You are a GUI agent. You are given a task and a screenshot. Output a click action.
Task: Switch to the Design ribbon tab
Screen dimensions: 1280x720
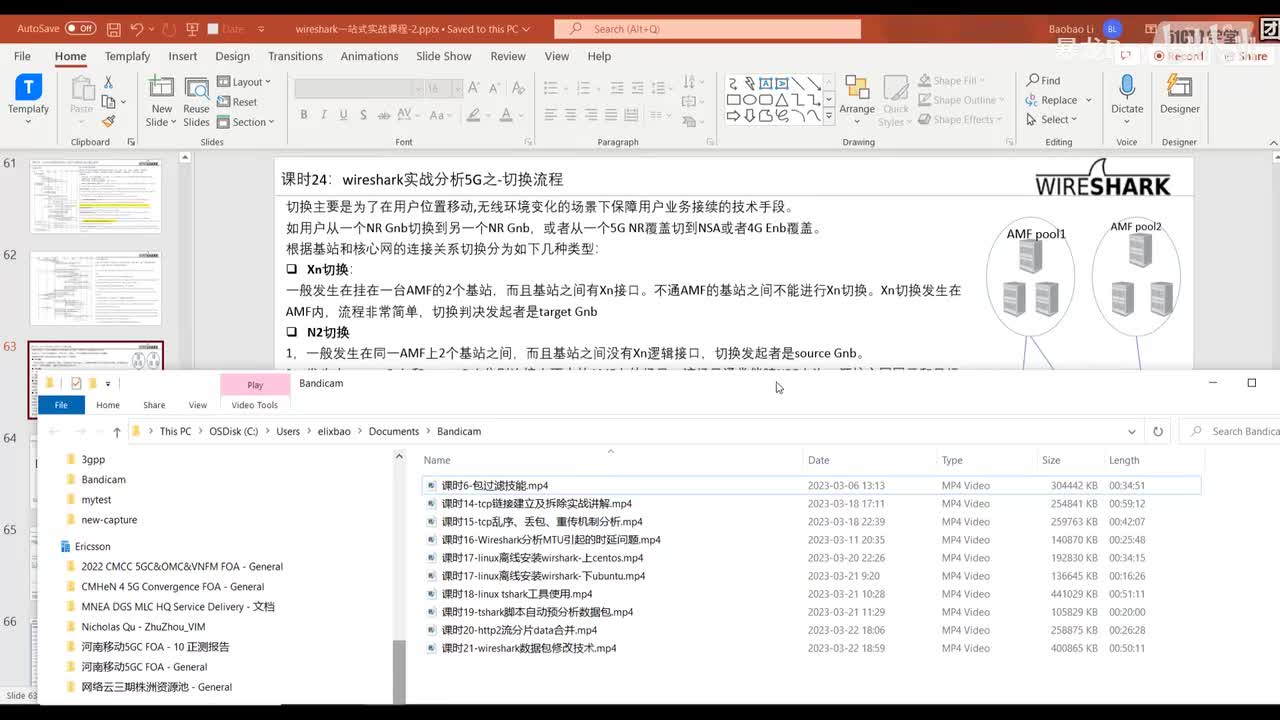[x=232, y=56]
